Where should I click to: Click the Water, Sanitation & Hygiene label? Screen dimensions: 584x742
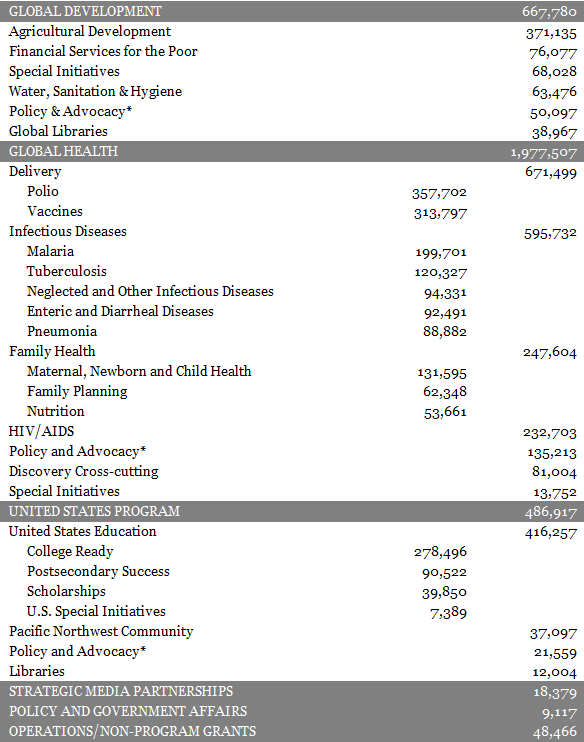(x=95, y=91)
